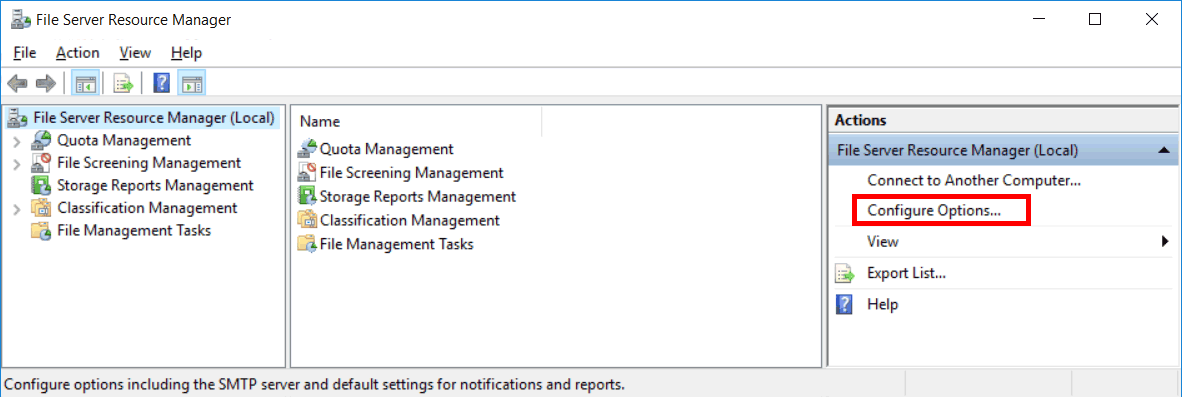
Task: Click the File Server Resource Manager title icon
Action: tap(20, 20)
